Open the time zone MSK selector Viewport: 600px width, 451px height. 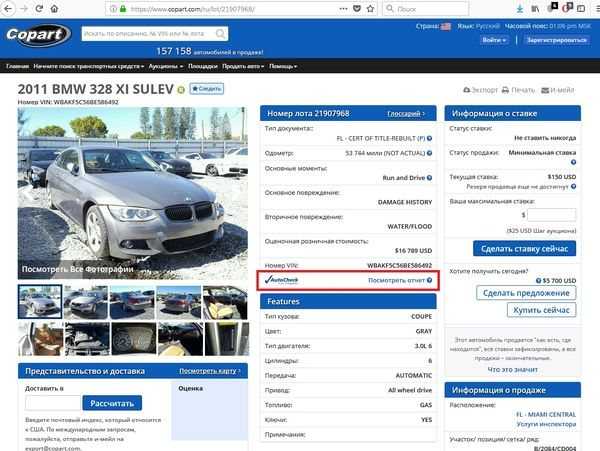click(x=570, y=26)
